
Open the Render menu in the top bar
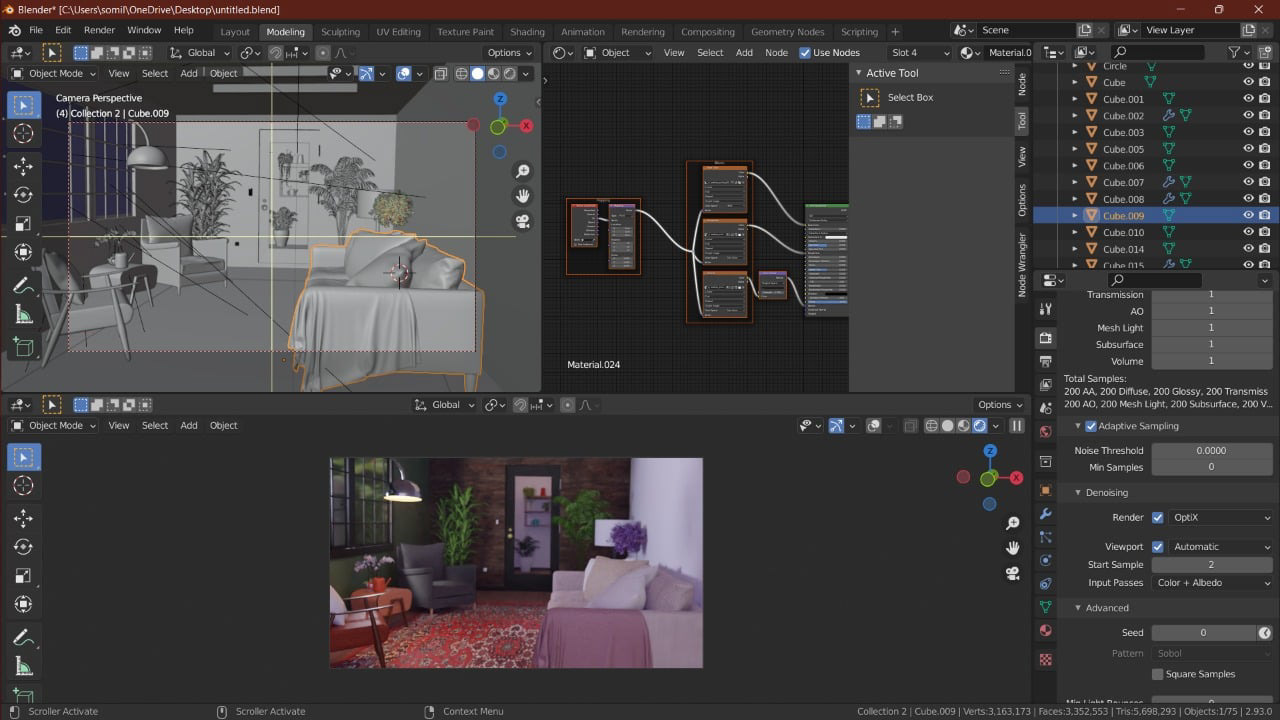(x=99, y=30)
